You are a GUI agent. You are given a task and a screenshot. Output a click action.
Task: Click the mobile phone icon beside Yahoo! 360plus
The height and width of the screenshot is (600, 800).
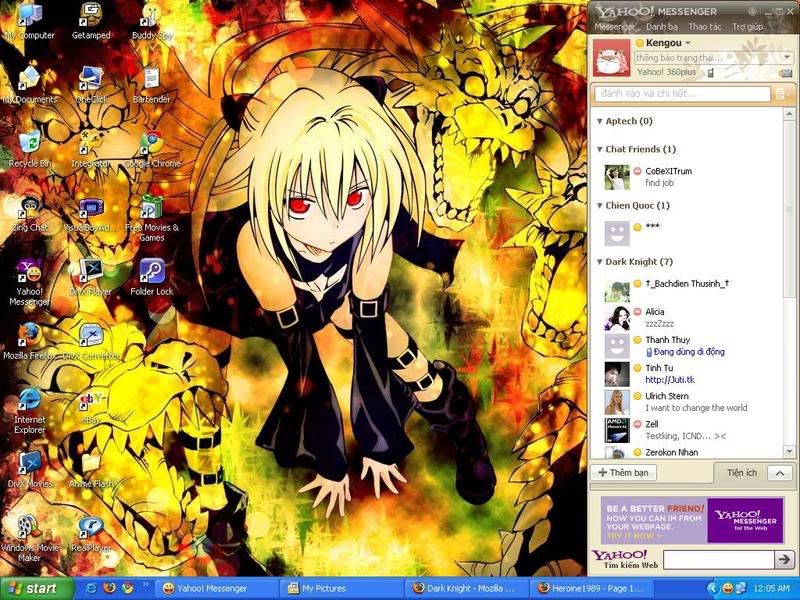coord(711,72)
